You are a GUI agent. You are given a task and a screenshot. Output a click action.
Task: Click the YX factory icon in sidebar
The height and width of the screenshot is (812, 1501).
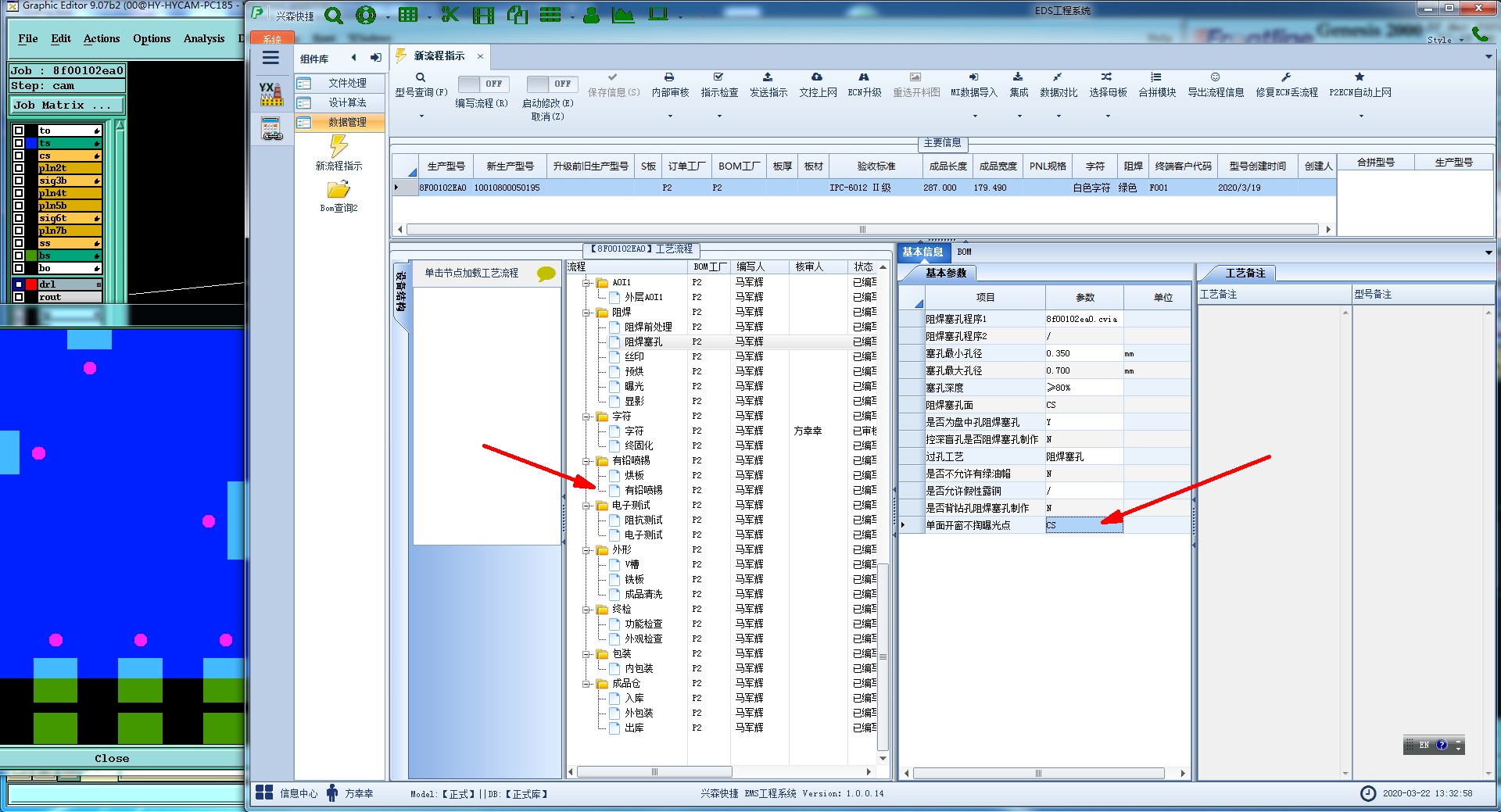271,95
